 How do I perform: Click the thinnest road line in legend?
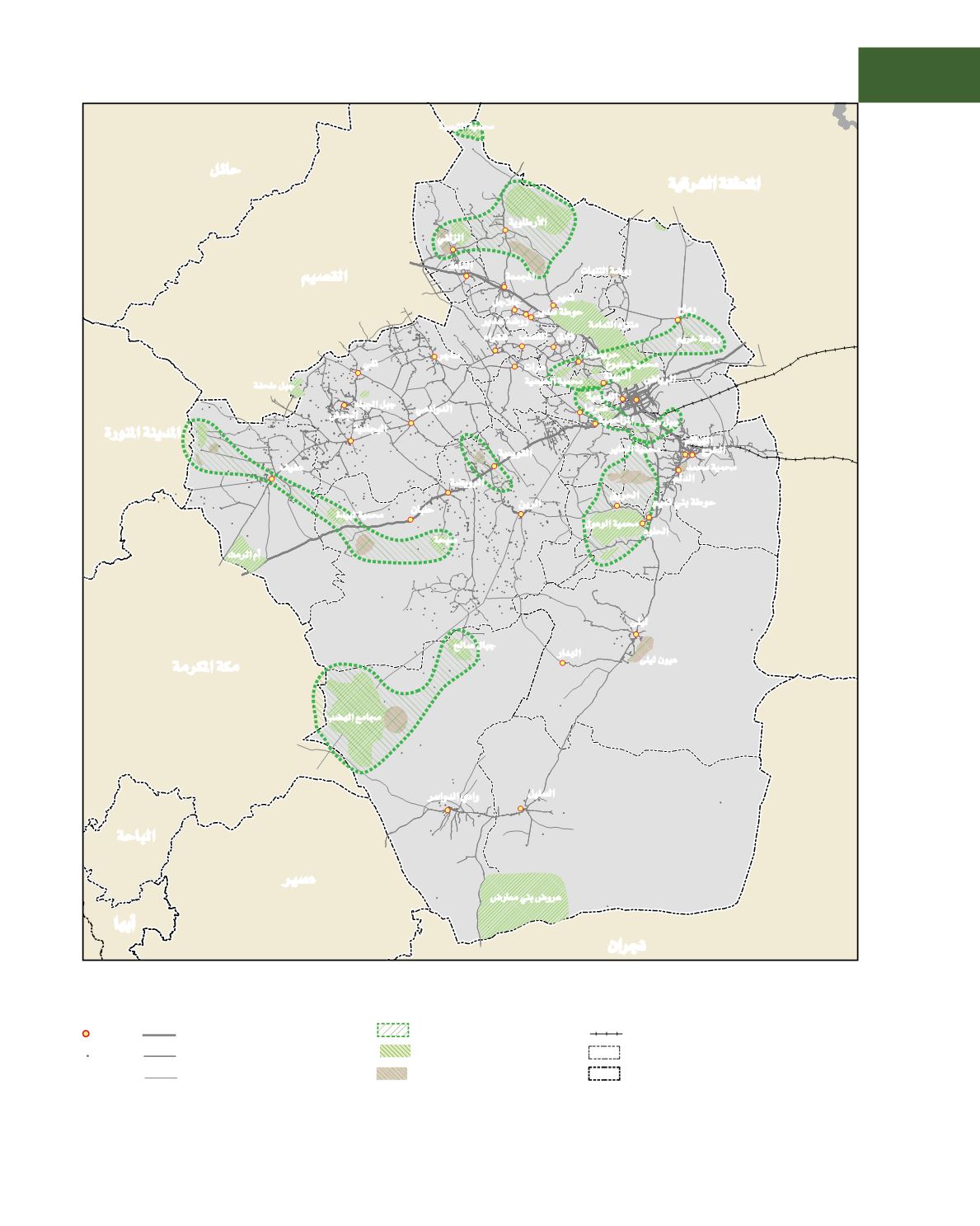point(159,1078)
